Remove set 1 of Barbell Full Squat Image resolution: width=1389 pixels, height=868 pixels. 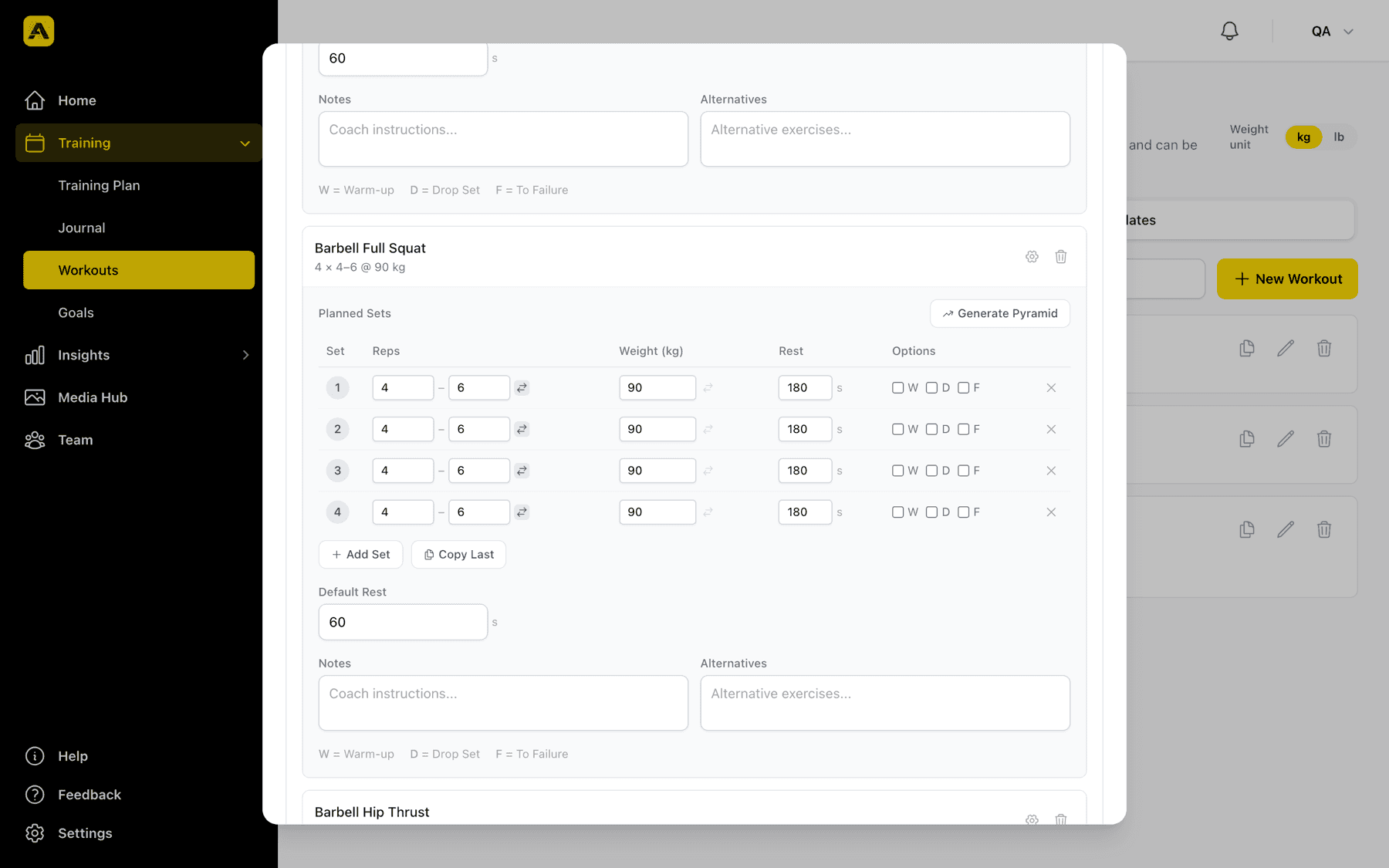1051,388
